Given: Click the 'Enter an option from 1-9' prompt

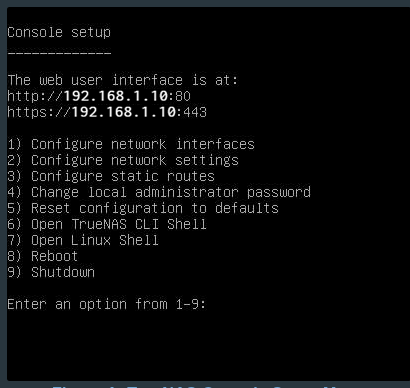Looking at the screenshot, I should (x=107, y=304).
